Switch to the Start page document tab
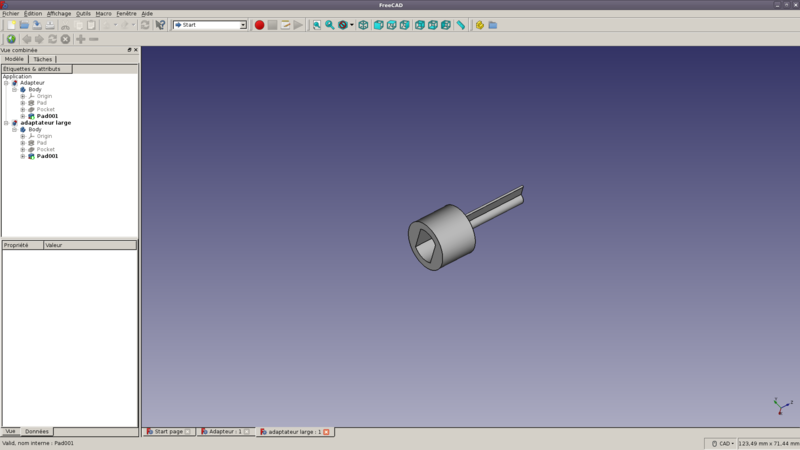Image resolution: width=800 pixels, height=450 pixels. coord(168,432)
